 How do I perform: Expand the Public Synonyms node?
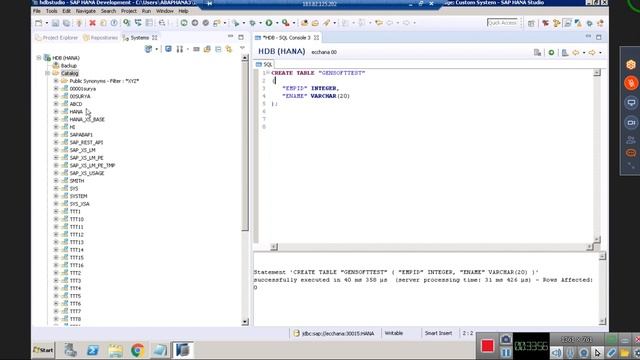click(56, 81)
